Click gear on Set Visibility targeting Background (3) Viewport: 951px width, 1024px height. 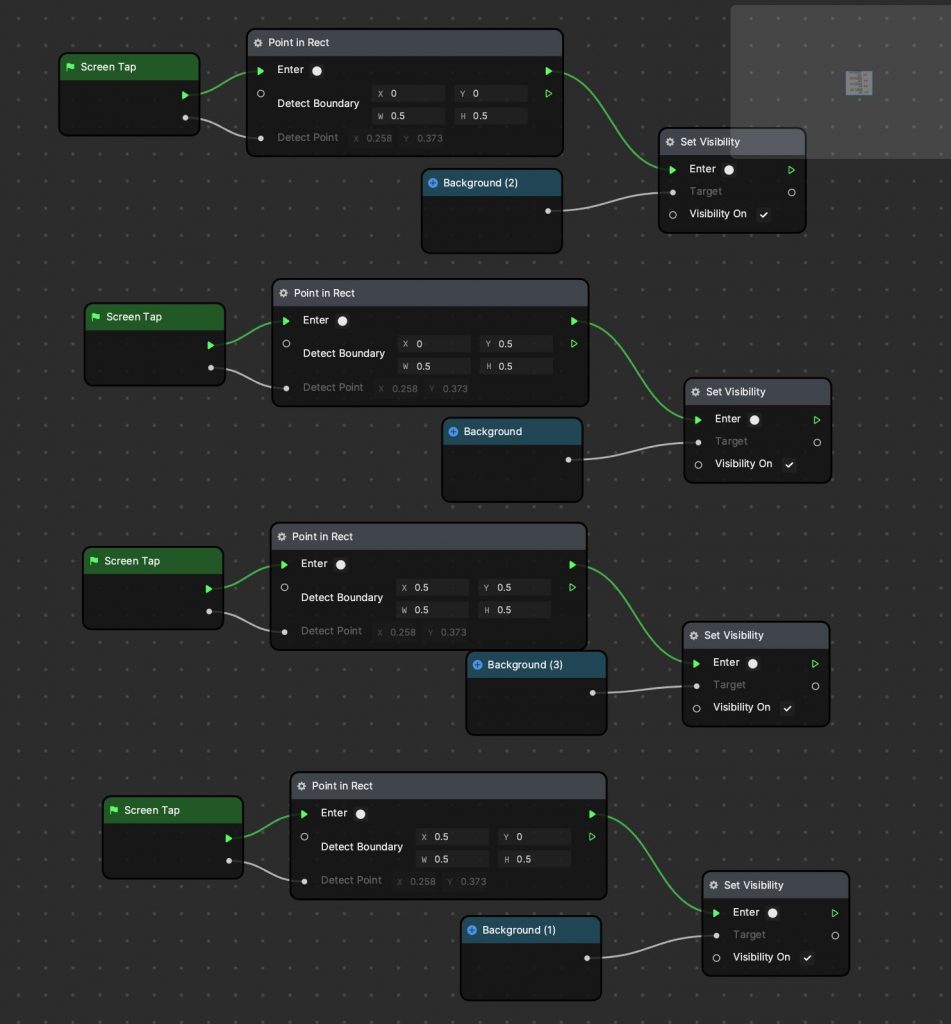[x=694, y=635]
